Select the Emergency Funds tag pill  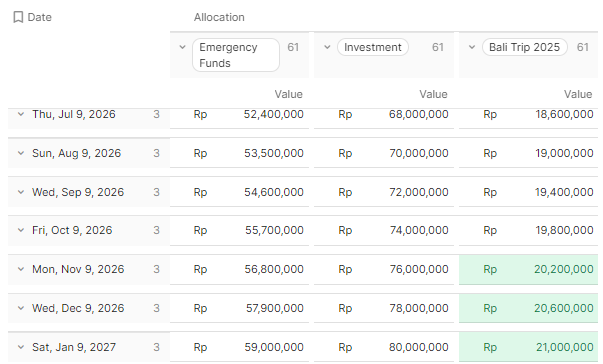[x=236, y=55]
